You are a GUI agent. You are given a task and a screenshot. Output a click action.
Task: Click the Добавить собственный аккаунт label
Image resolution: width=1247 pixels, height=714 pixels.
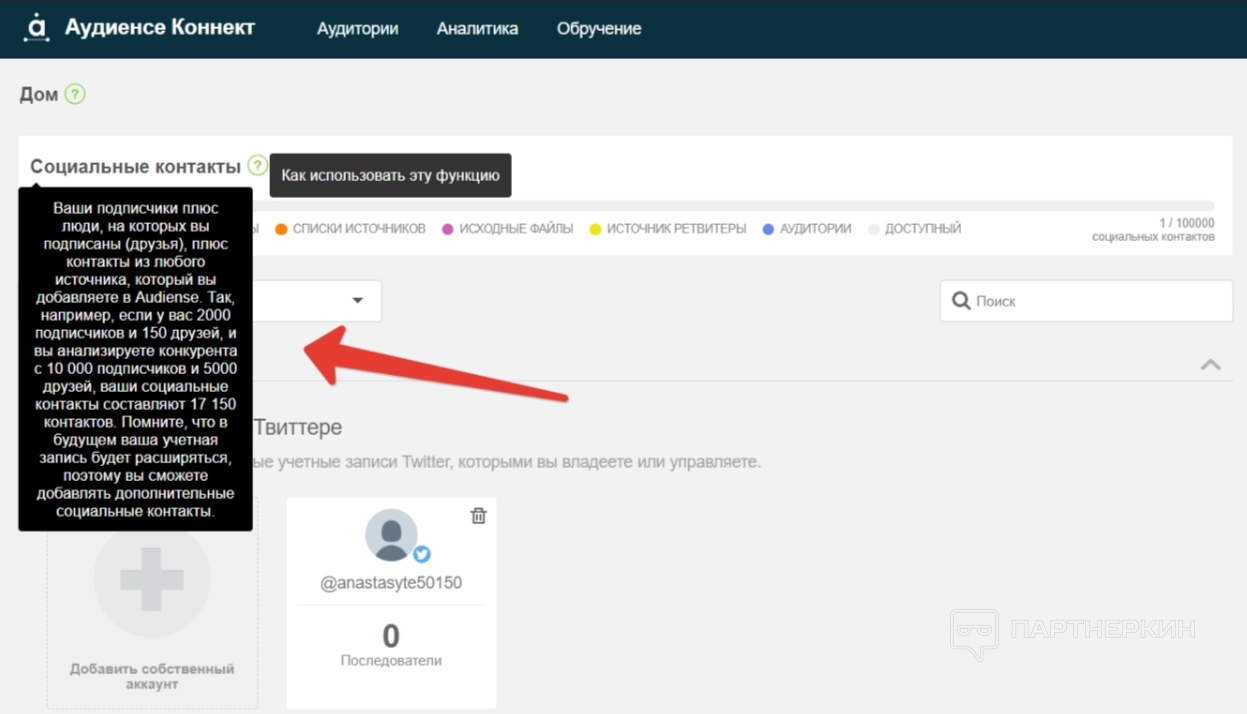pos(152,676)
